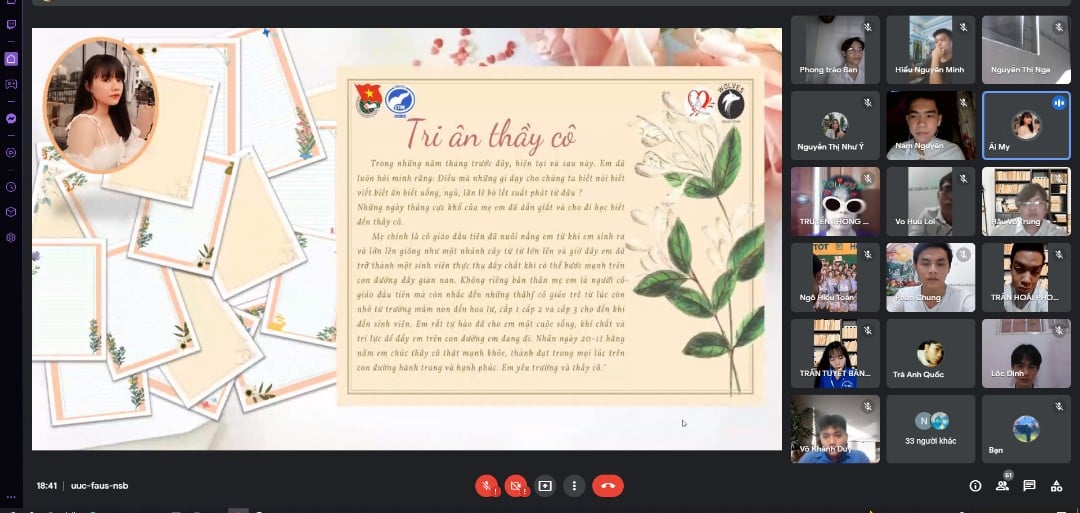Open the chat messages panel
Image resolution: width=1080 pixels, height=513 pixels.
[x=1029, y=486]
